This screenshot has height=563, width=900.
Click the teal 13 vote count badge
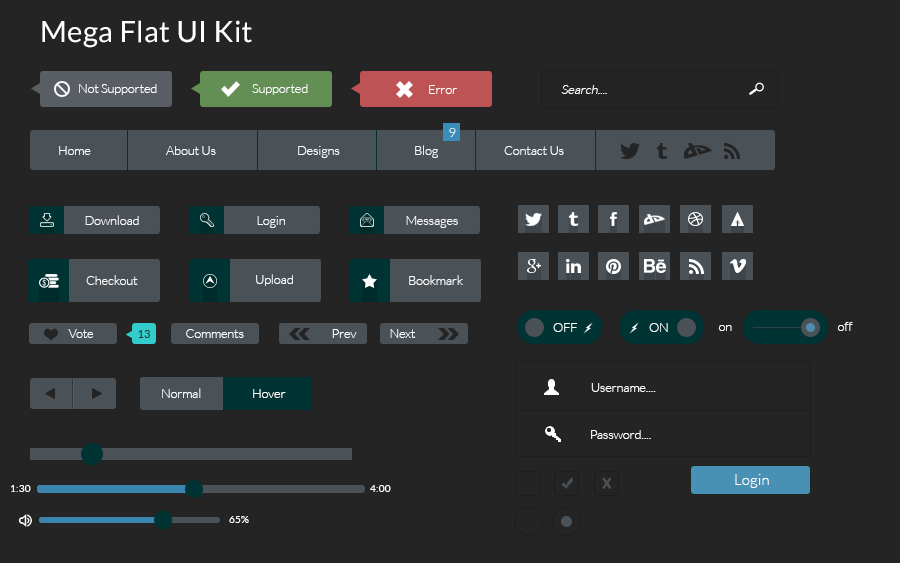pyautogui.click(x=143, y=334)
